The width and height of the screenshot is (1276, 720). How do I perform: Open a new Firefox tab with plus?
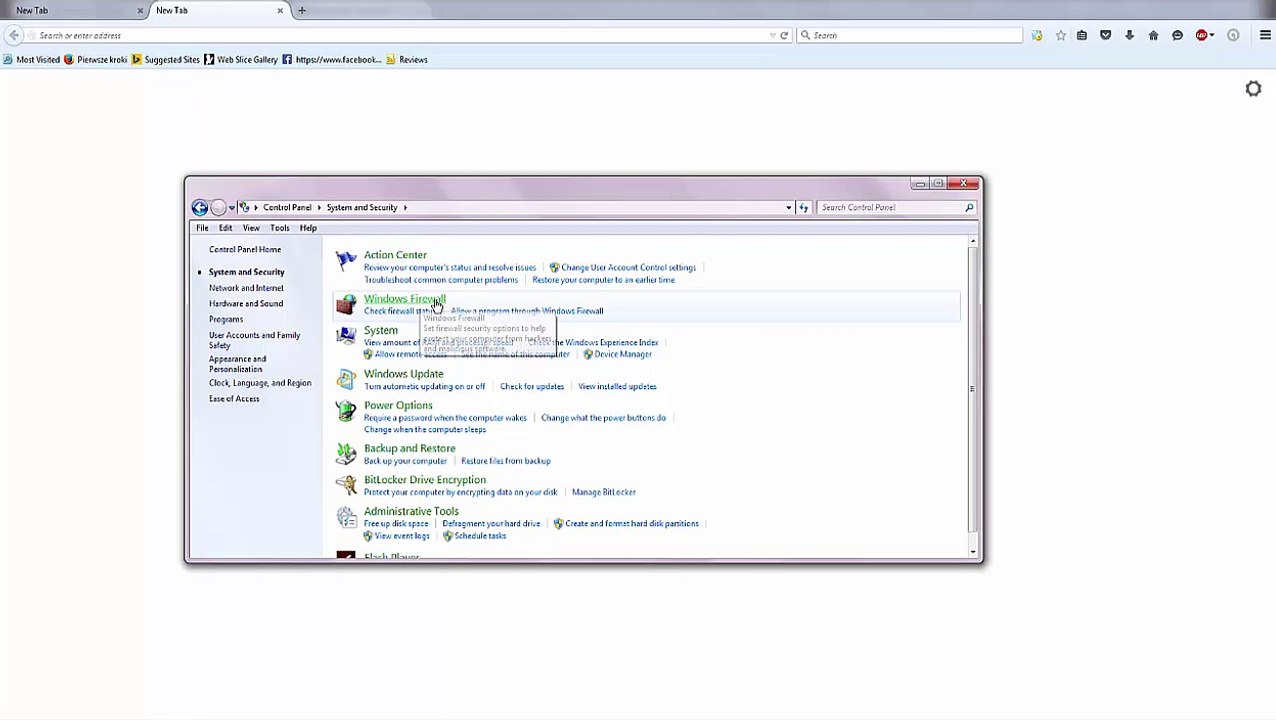point(302,10)
